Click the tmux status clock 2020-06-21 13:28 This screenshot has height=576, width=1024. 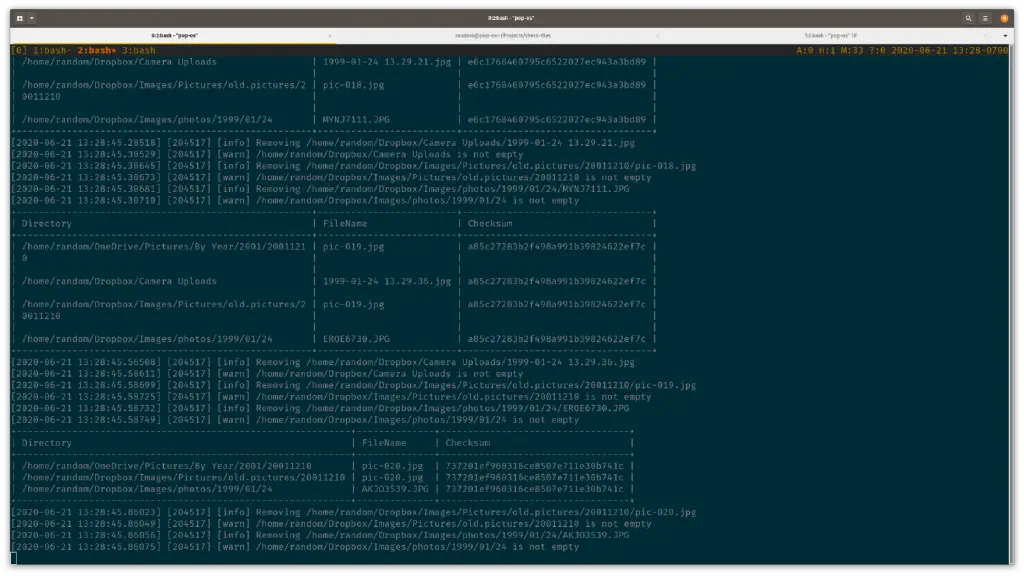[950, 50]
